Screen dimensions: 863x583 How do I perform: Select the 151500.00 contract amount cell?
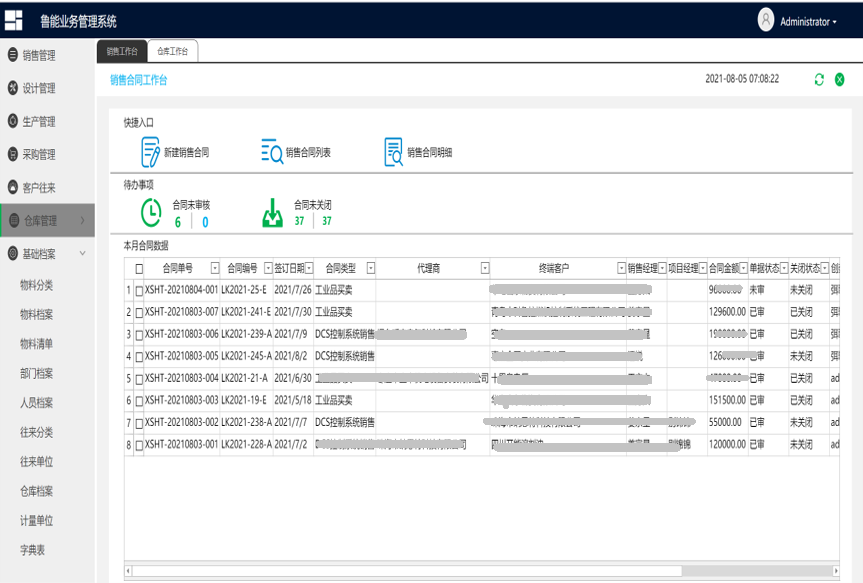pyautogui.click(x=728, y=400)
